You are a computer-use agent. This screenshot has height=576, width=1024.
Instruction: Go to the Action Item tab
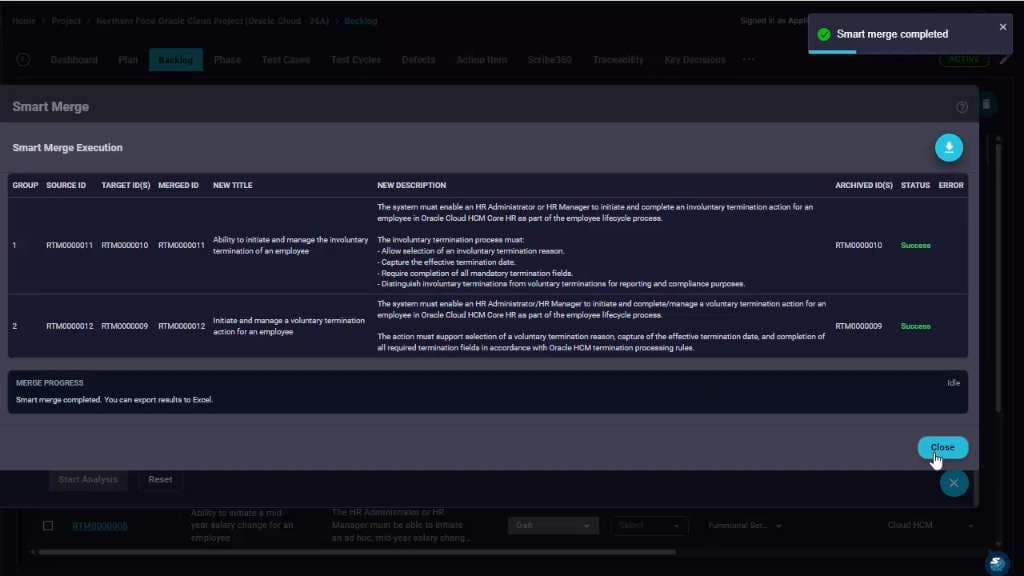click(481, 59)
